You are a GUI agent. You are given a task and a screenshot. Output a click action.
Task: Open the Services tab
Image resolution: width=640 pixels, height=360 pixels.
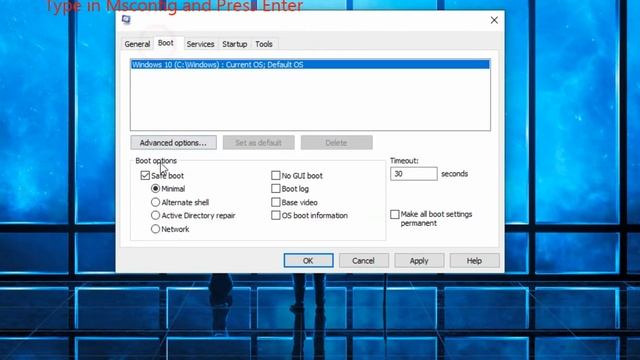pos(200,44)
